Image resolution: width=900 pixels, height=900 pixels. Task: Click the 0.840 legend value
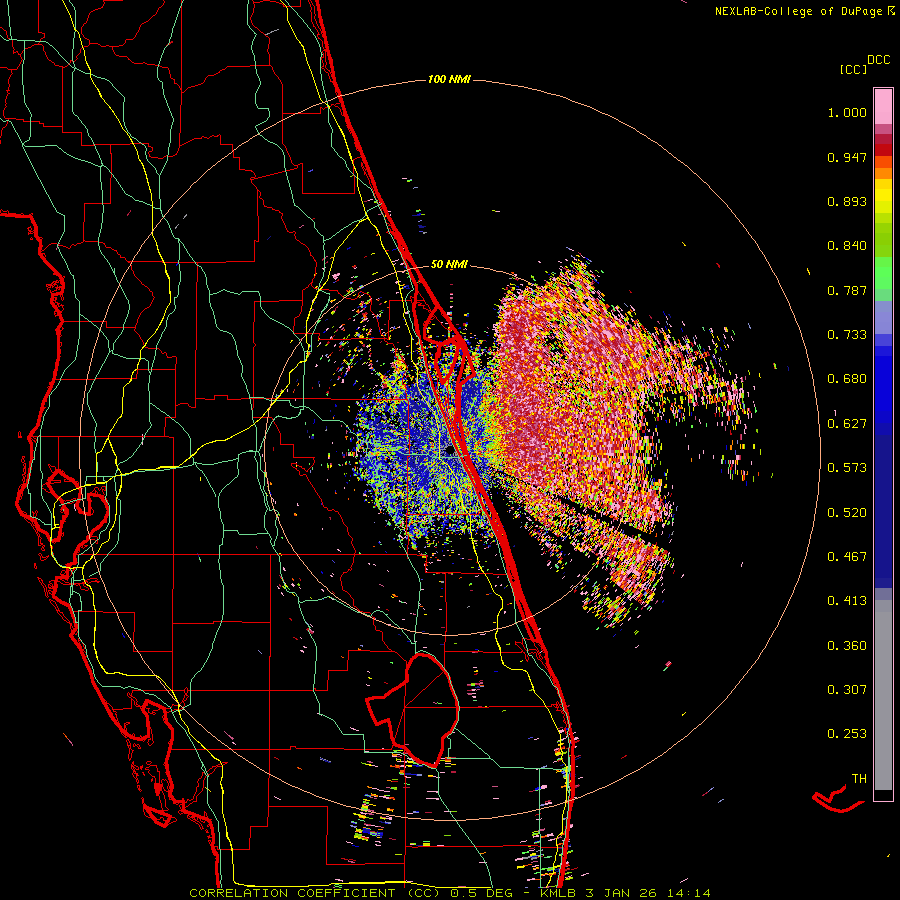click(x=847, y=246)
